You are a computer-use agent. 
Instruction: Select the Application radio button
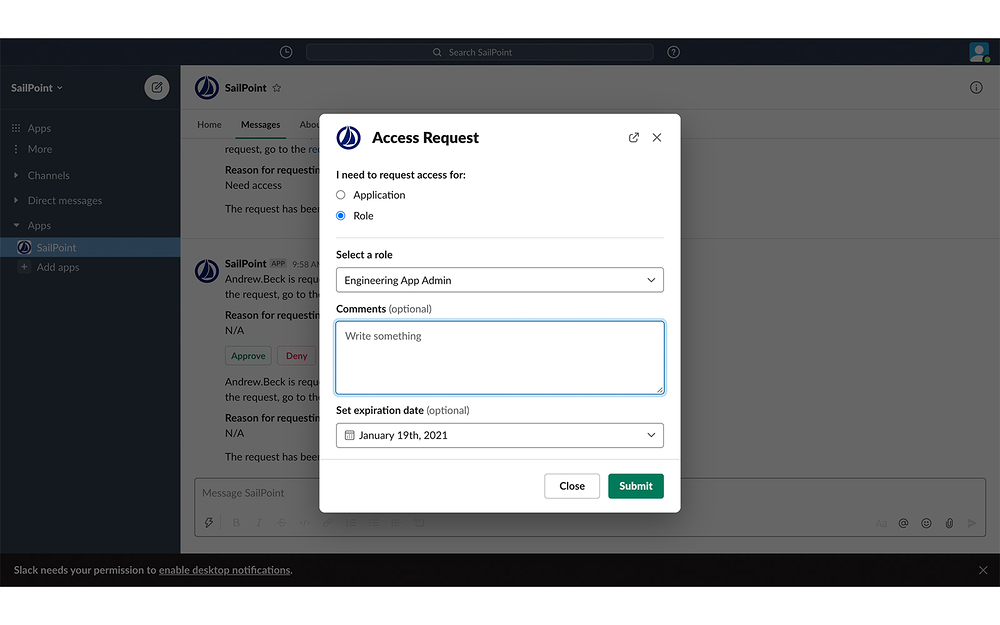click(341, 195)
